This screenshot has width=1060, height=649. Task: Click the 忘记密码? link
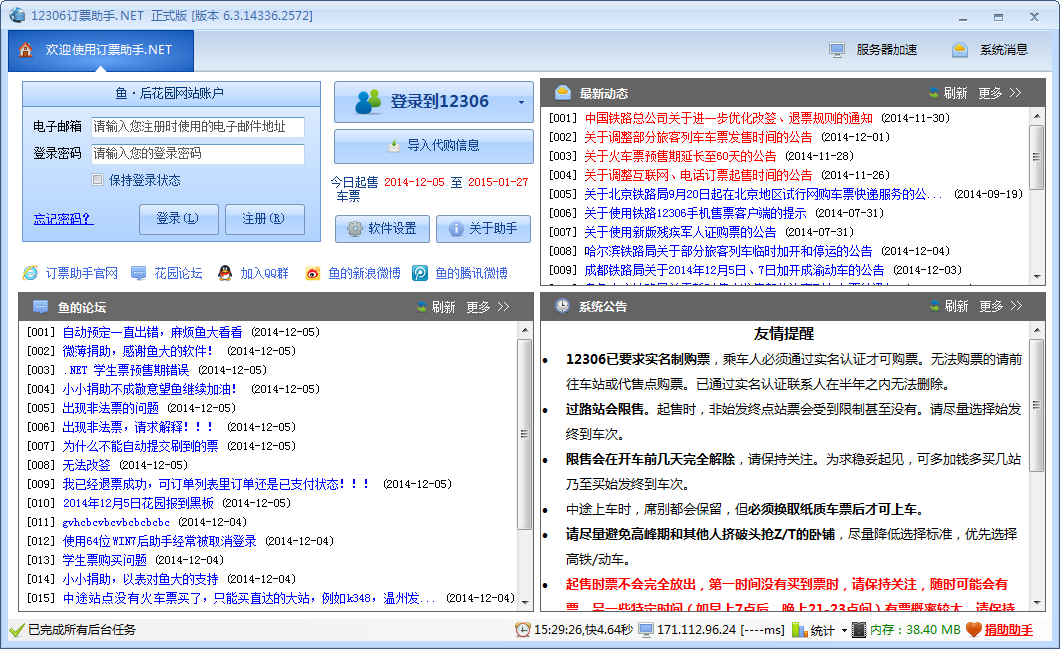(64, 219)
